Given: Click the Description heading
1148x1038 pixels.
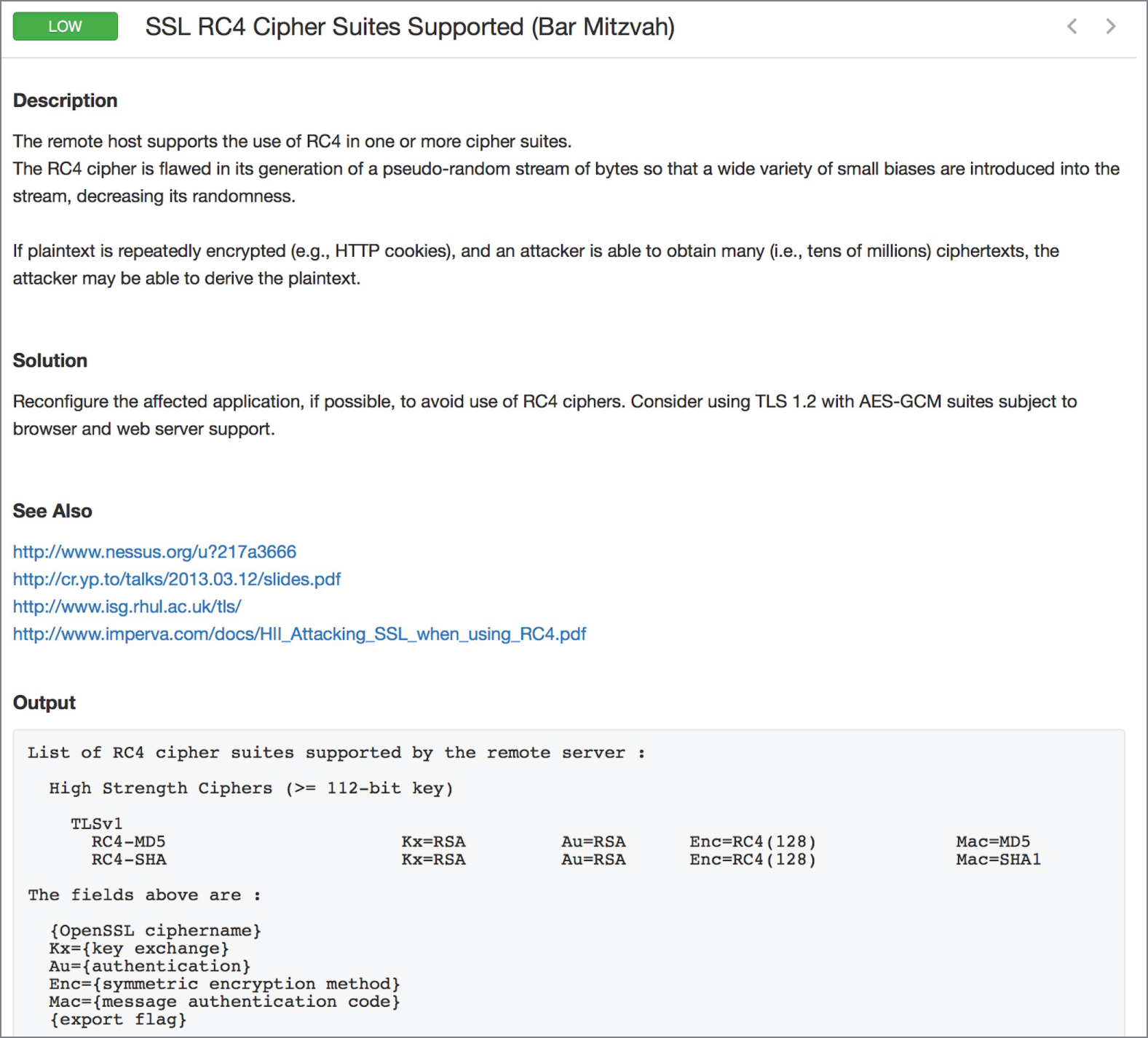Looking at the screenshot, I should 66,100.
